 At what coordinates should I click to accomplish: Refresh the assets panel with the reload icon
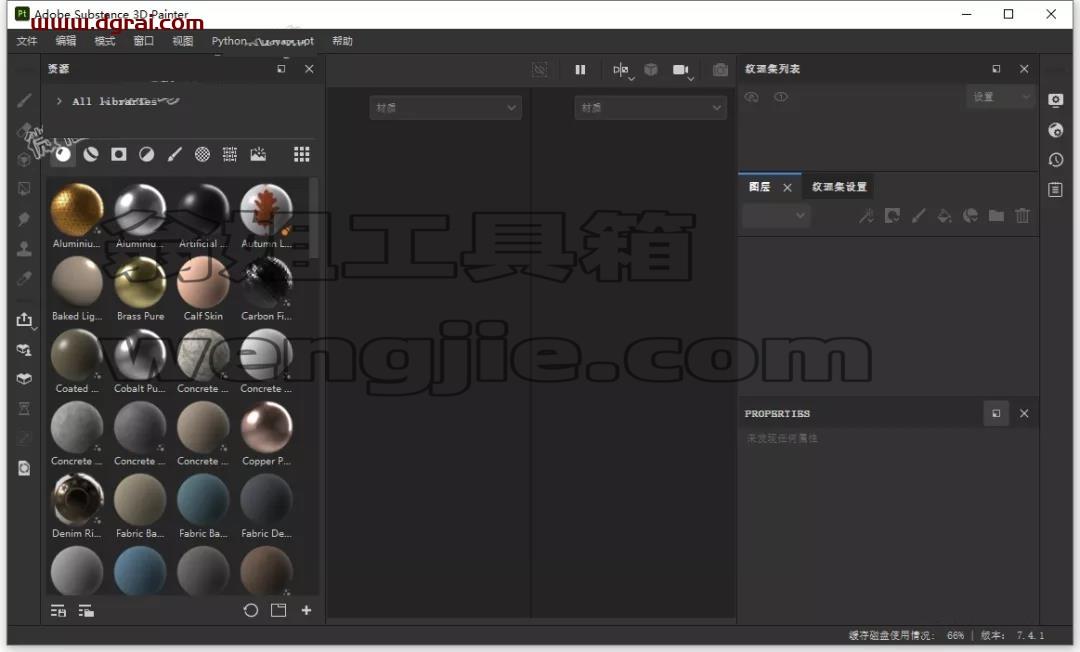(x=251, y=610)
